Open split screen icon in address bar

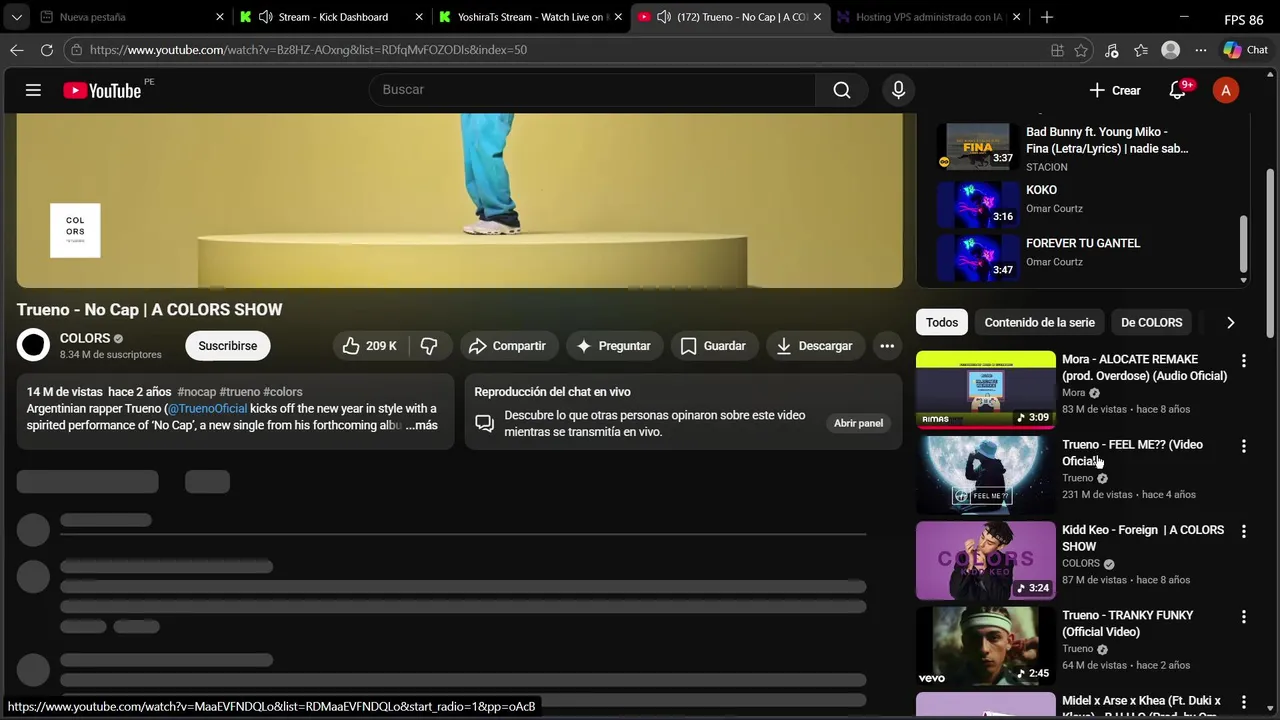pos(1057,50)
